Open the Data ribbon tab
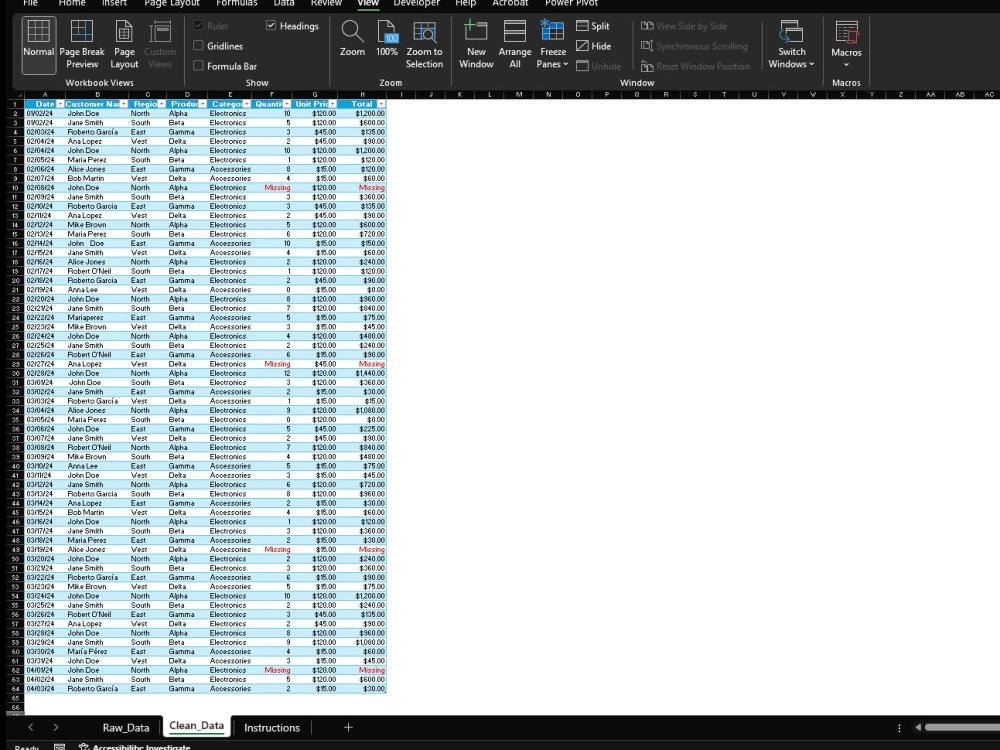1000x750 pixels. 284,3
